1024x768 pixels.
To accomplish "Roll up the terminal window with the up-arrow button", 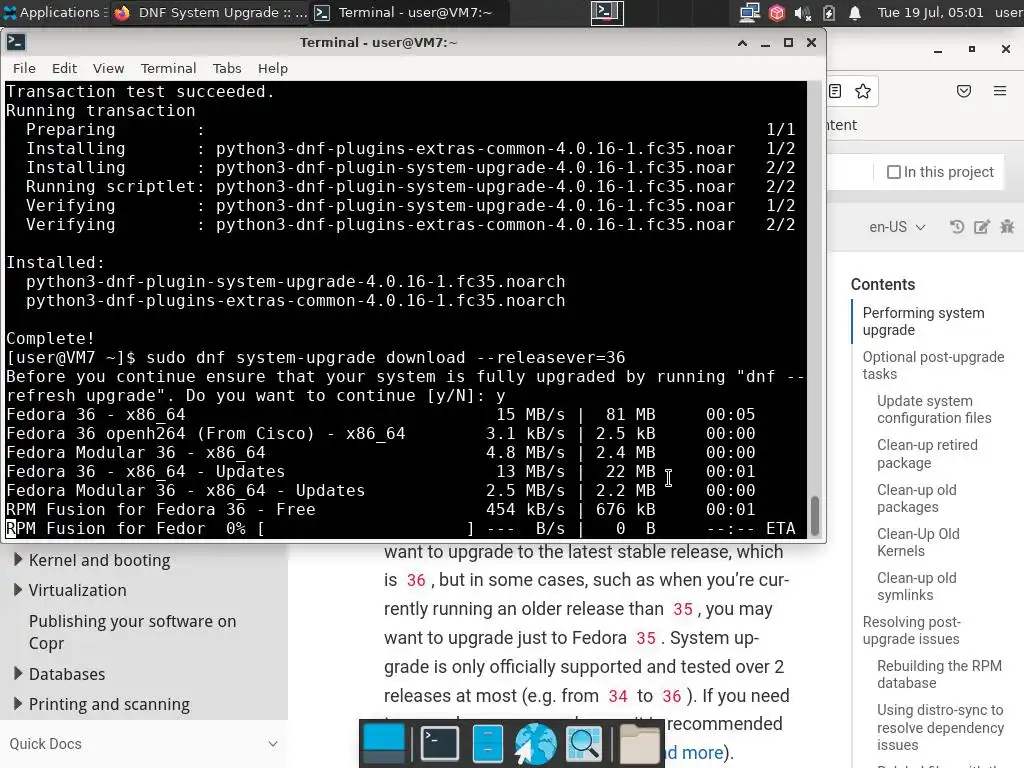I will pos(743,42).
